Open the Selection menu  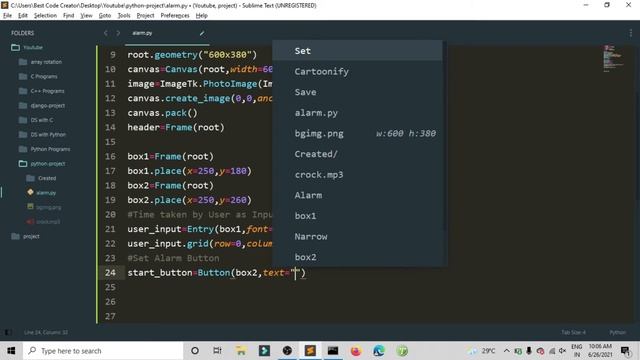pos(45,16)
